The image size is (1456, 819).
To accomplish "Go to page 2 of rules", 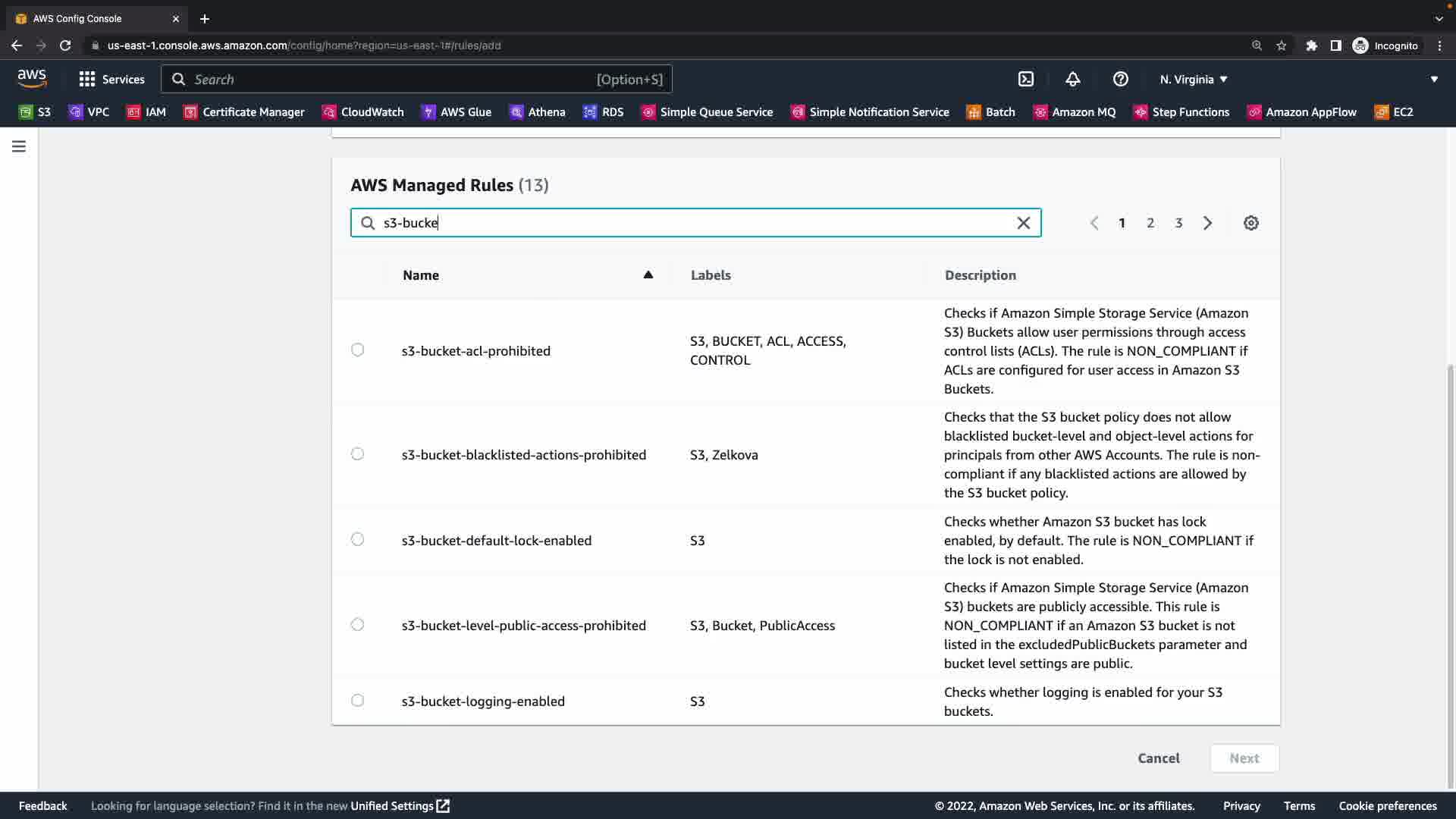I will click(x=1150, y=223).
